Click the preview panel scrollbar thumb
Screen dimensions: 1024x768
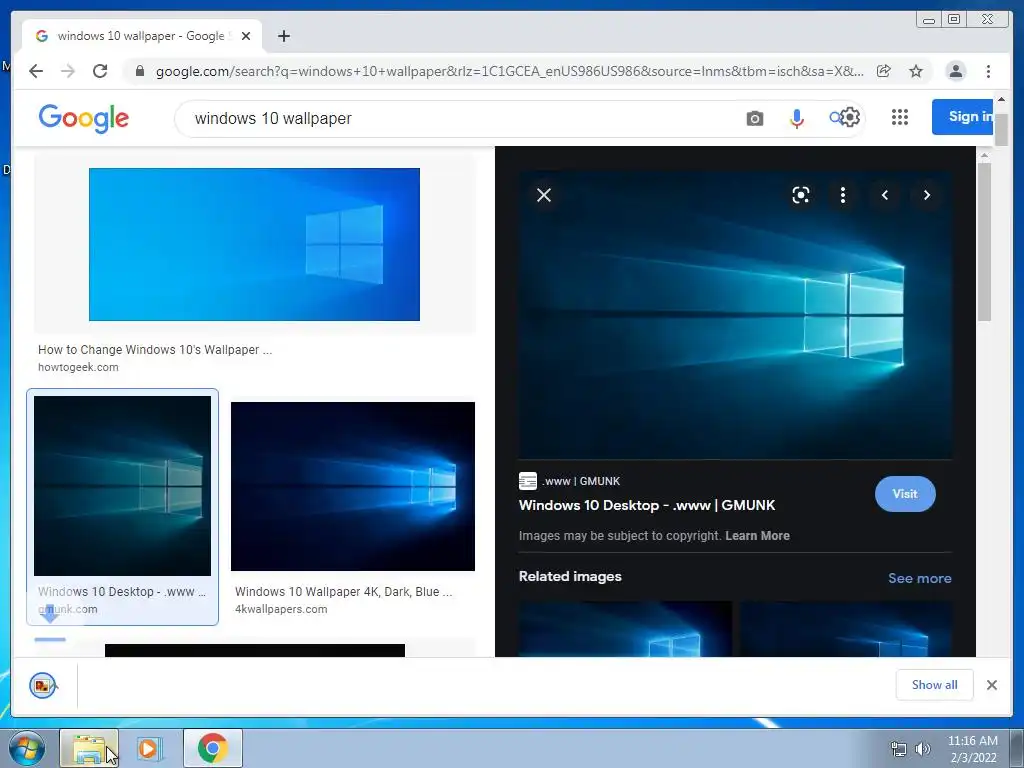pyautogui.click(x=984, y=242)
